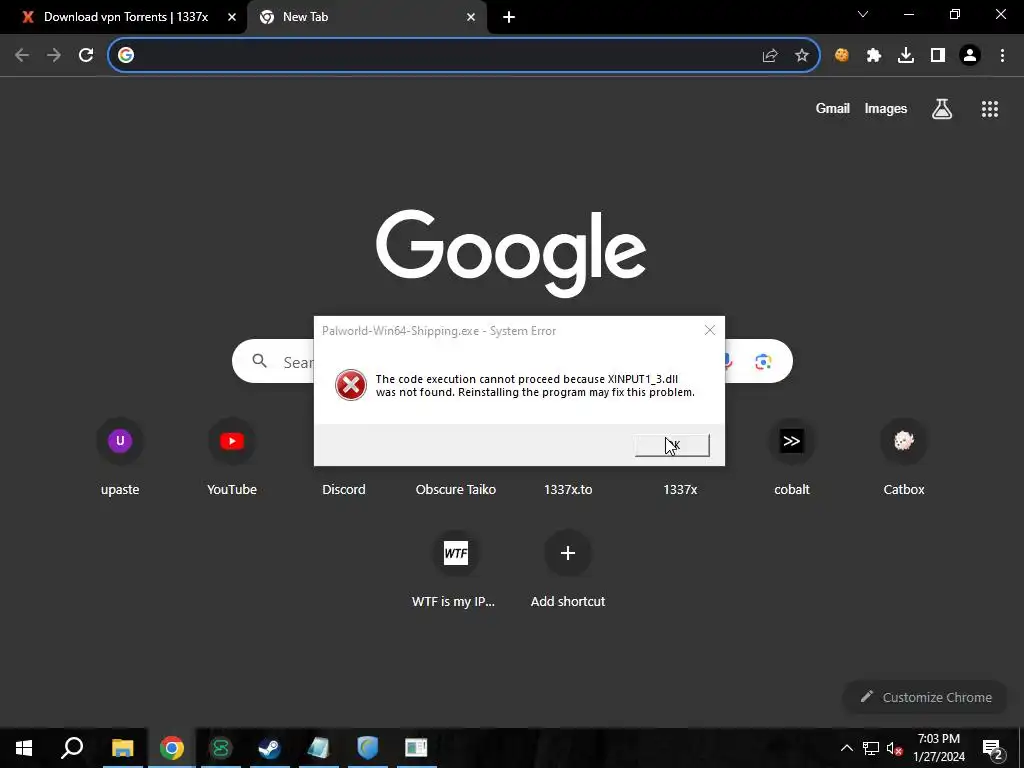Open the tab search dropdown chevron
This screenshot has width=1024, height=768.
(x=863, y=14)
